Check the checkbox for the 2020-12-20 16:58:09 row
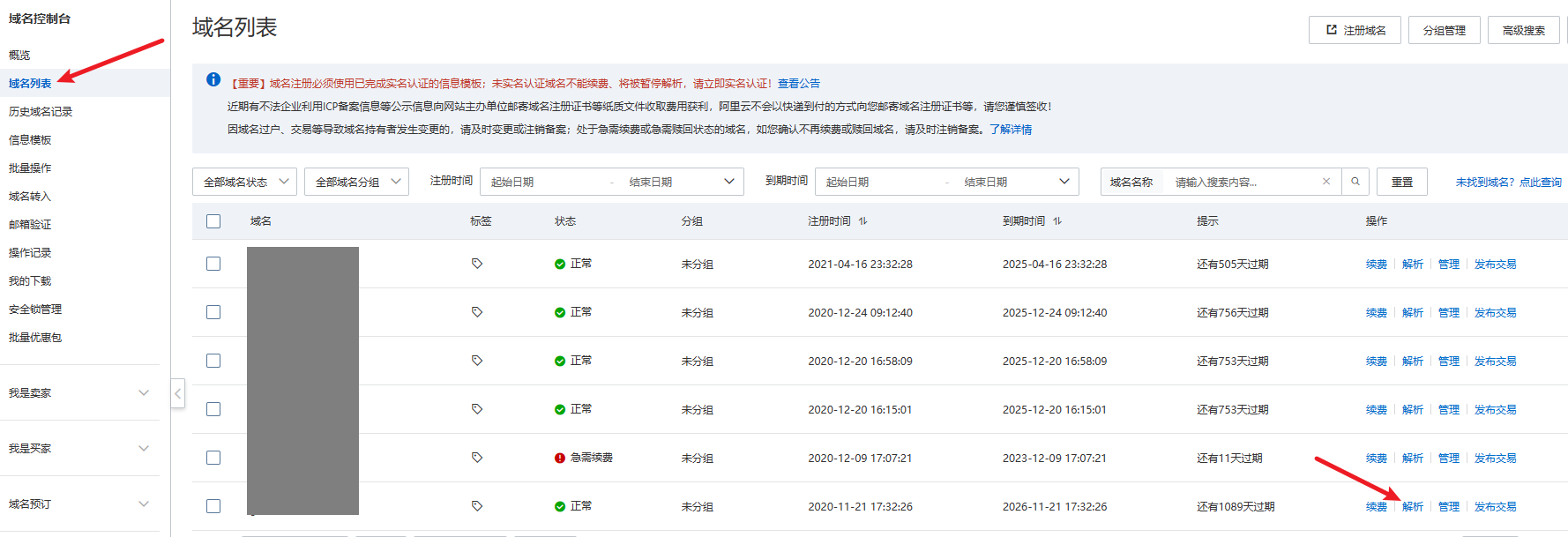This screenshot has height=537, width=1568. pyautogui.click(x=213, y=361)
